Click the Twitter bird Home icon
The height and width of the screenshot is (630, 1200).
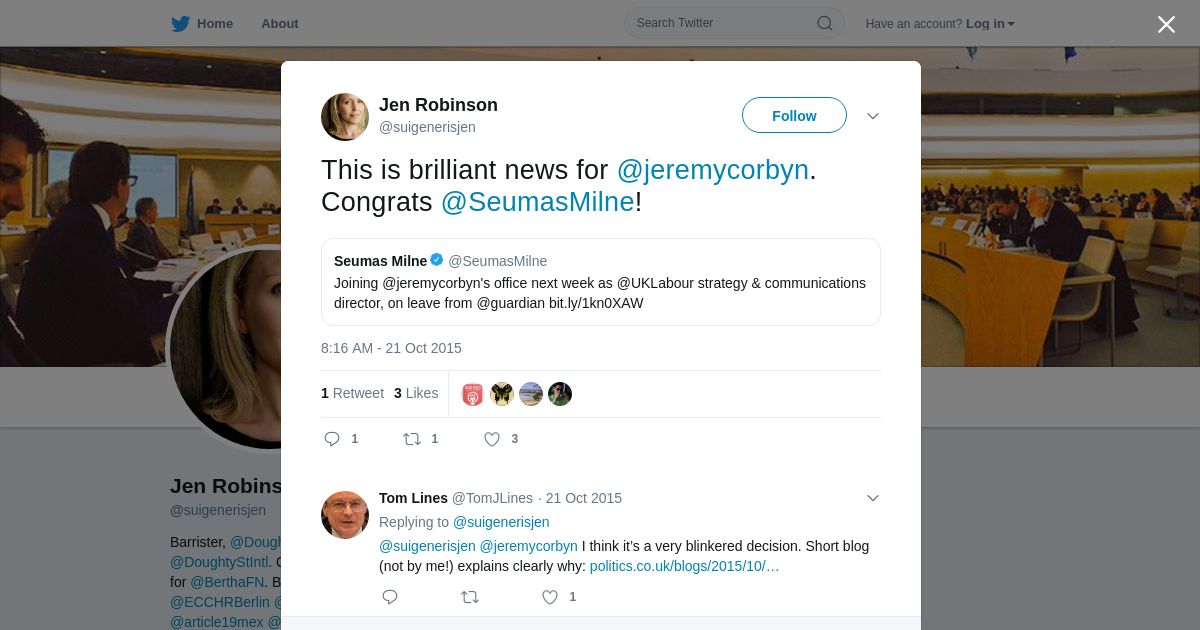point(180,24)
